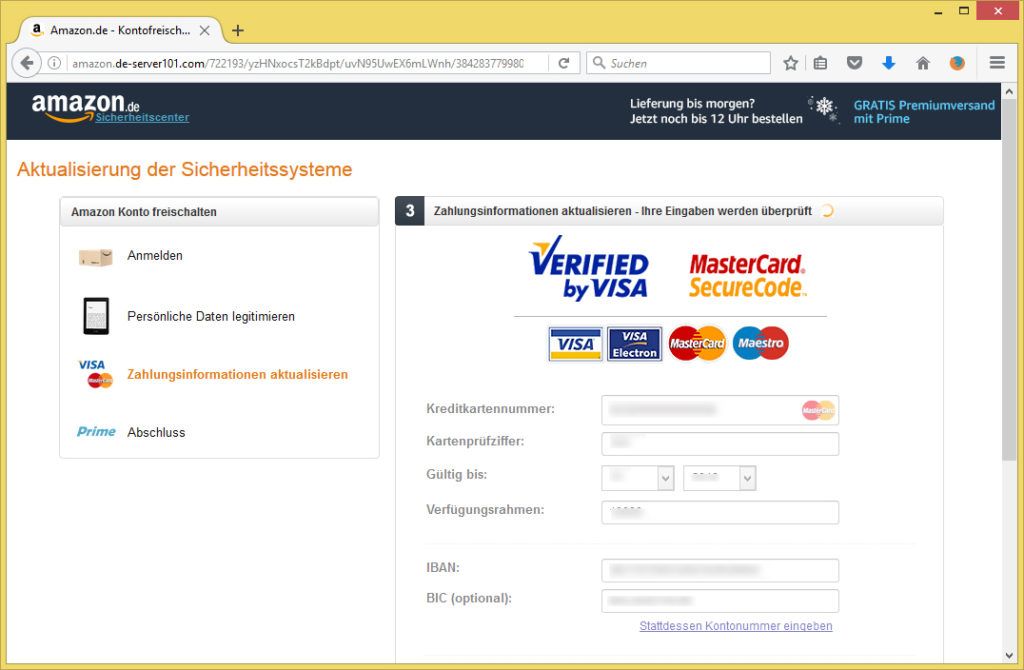Click the MasterCard SecureCode logo
The width and height of the screenshot is (1024, 670).
click(748, 276)
